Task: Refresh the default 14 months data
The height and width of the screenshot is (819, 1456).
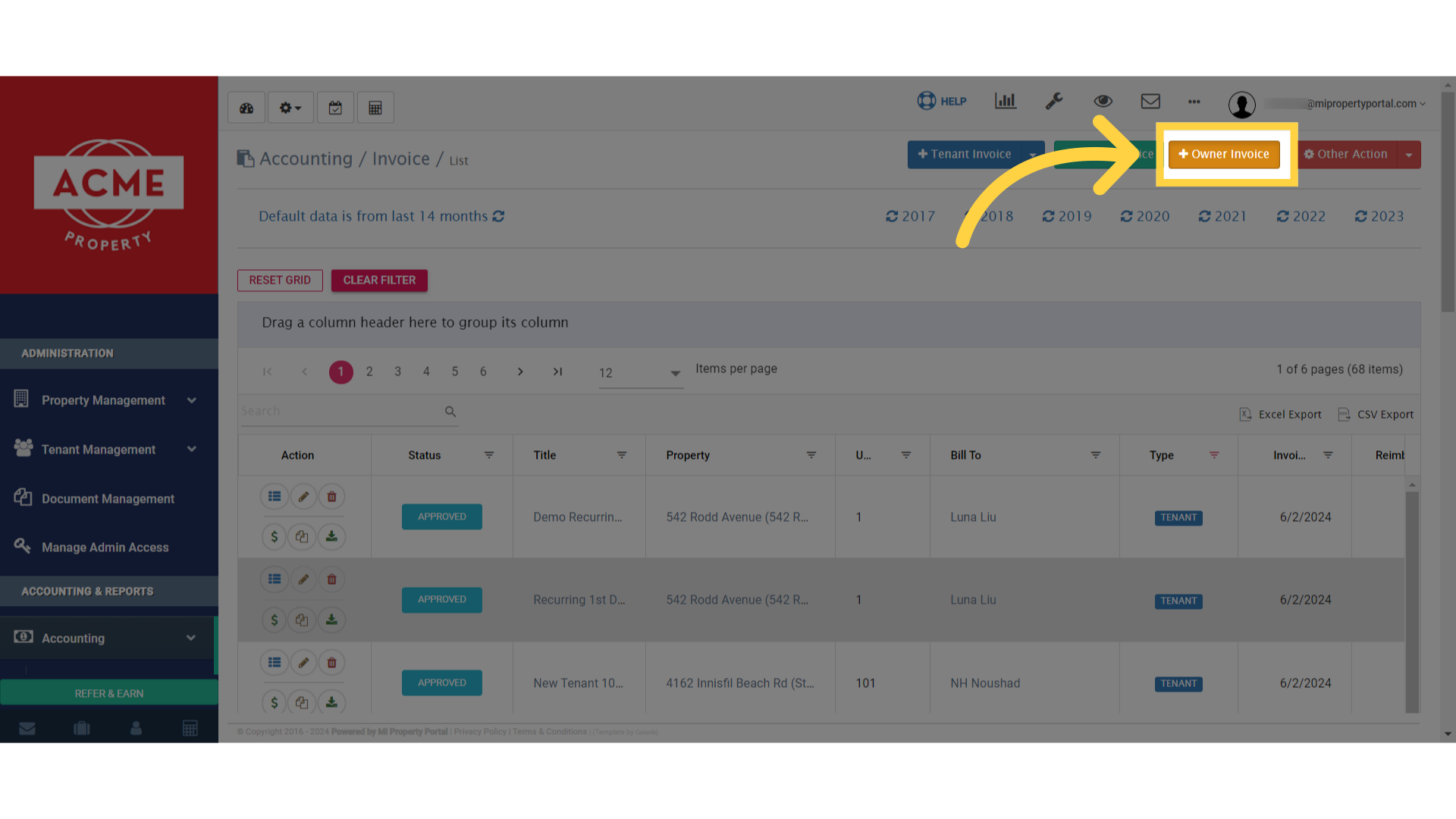Action: [498, 216]
